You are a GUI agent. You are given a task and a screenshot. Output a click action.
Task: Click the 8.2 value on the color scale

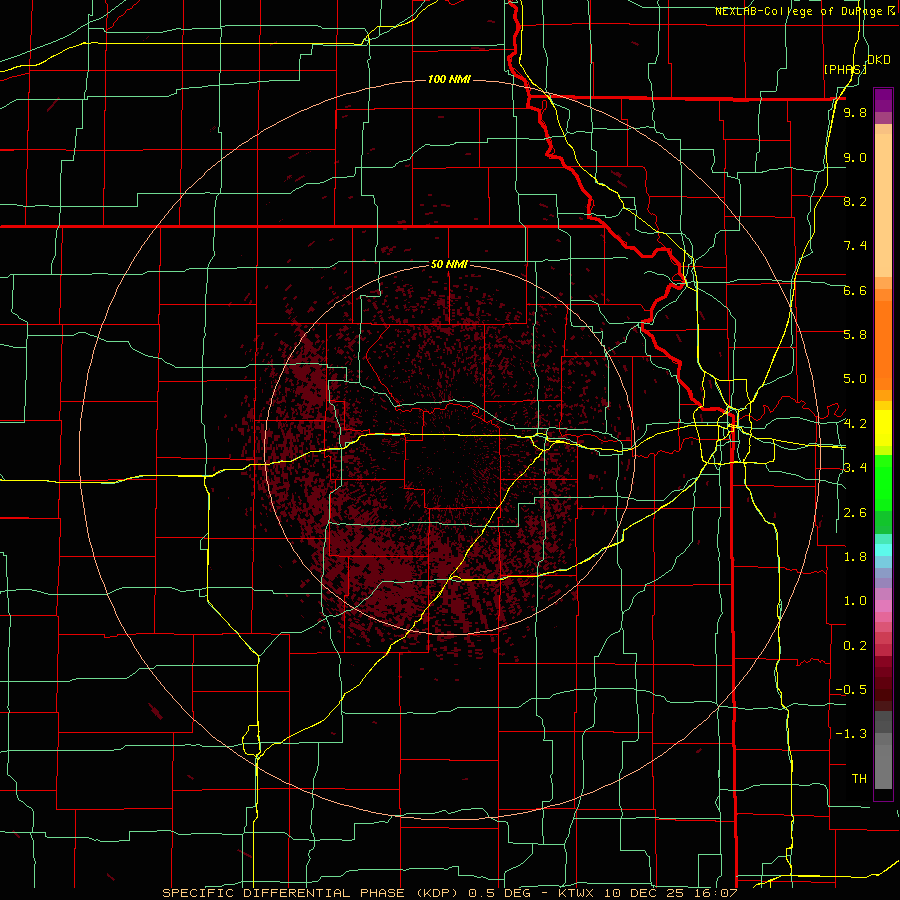[855, 201]
